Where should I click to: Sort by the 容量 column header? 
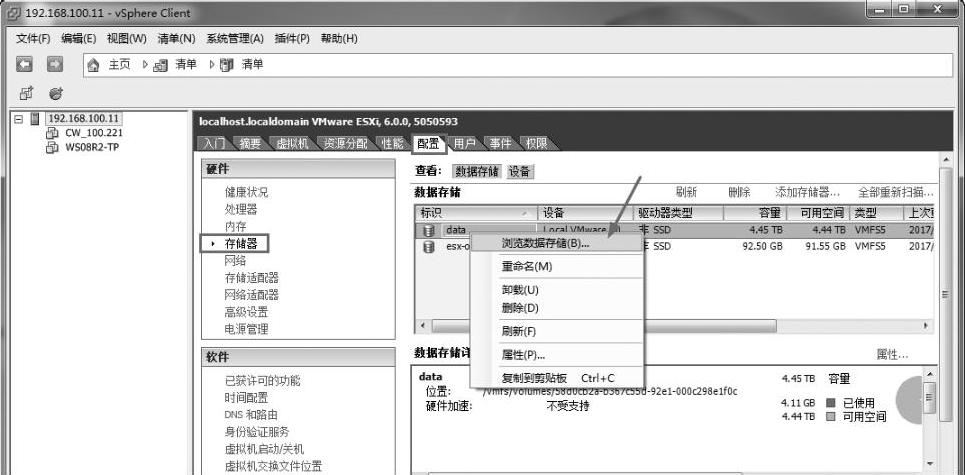pos(755,213)
